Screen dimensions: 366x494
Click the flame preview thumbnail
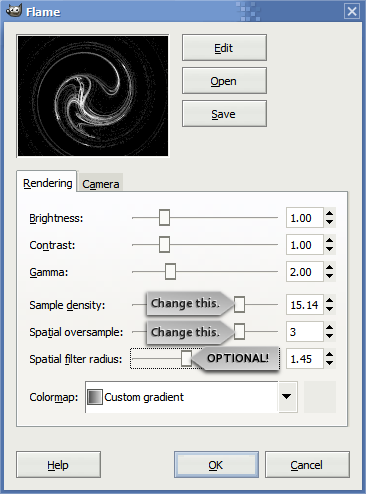93,96
